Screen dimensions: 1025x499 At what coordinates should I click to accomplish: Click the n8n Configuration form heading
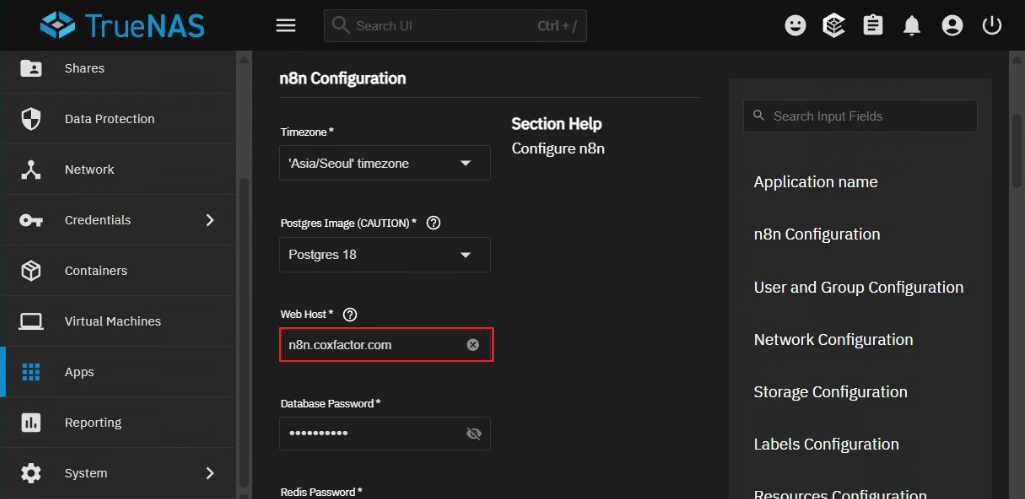343,78
